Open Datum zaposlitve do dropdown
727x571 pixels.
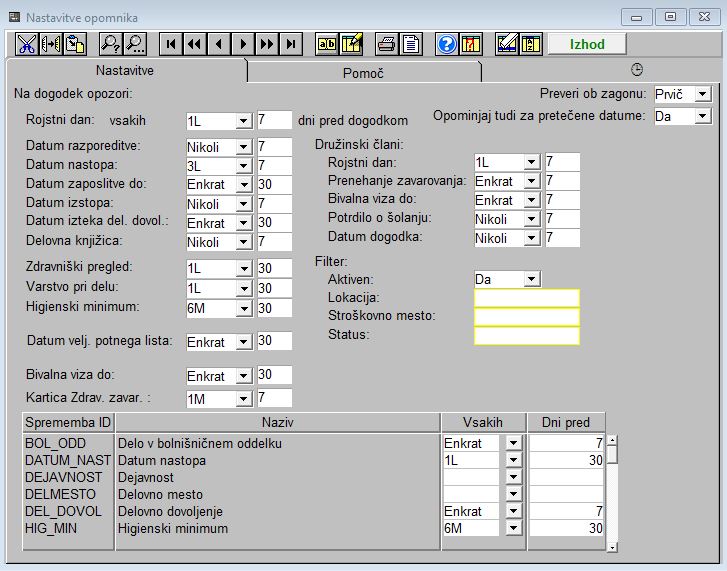pos(243,184)
